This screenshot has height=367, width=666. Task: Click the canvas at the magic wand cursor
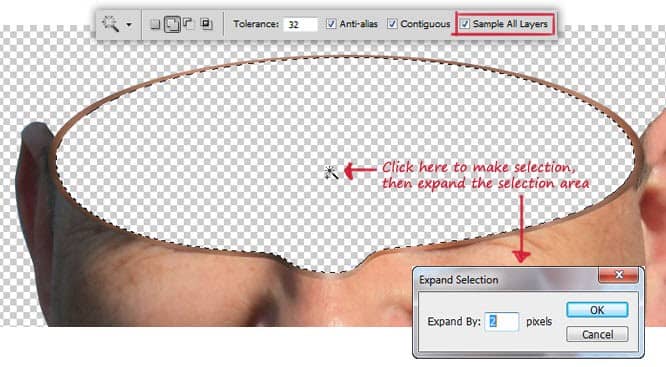coord(330,172)
